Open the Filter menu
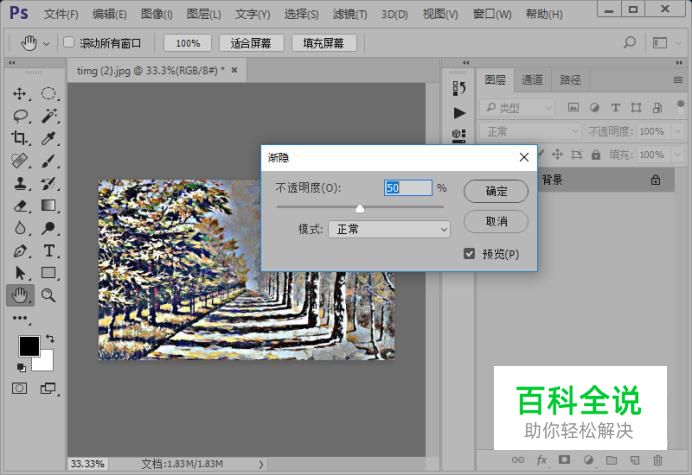Screen dimensions: 692x475 click(350, 14)
